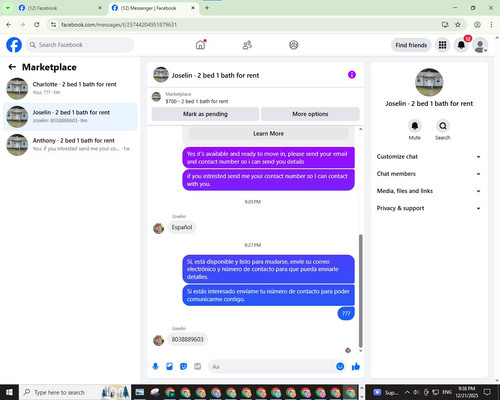The image size is (500, 400).
Task: Open the Home feed icon
Action: (201, 45)
